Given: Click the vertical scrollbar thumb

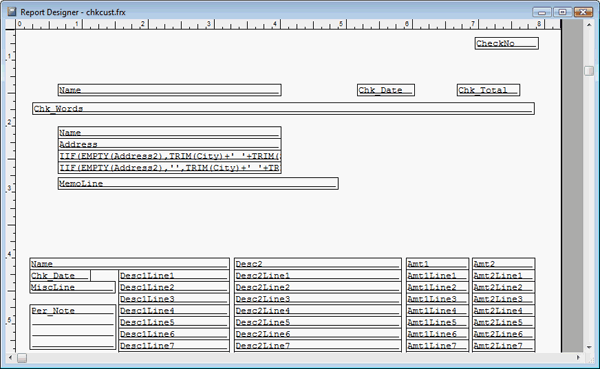Looking at the screenshot, I should pos(589,71).
